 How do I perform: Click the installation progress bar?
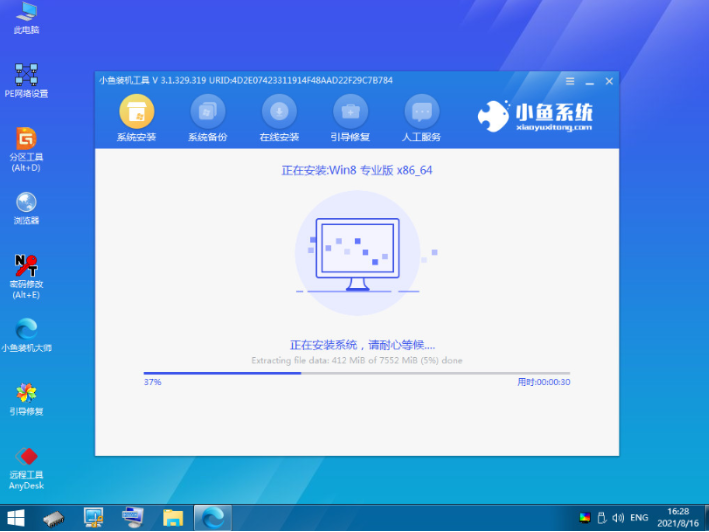356,373
